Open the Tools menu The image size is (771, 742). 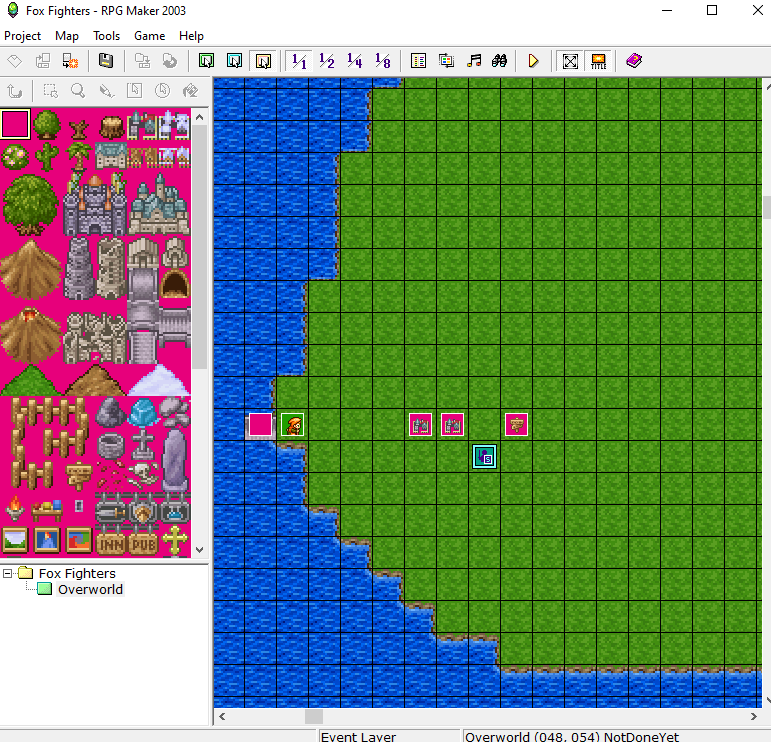107,36
